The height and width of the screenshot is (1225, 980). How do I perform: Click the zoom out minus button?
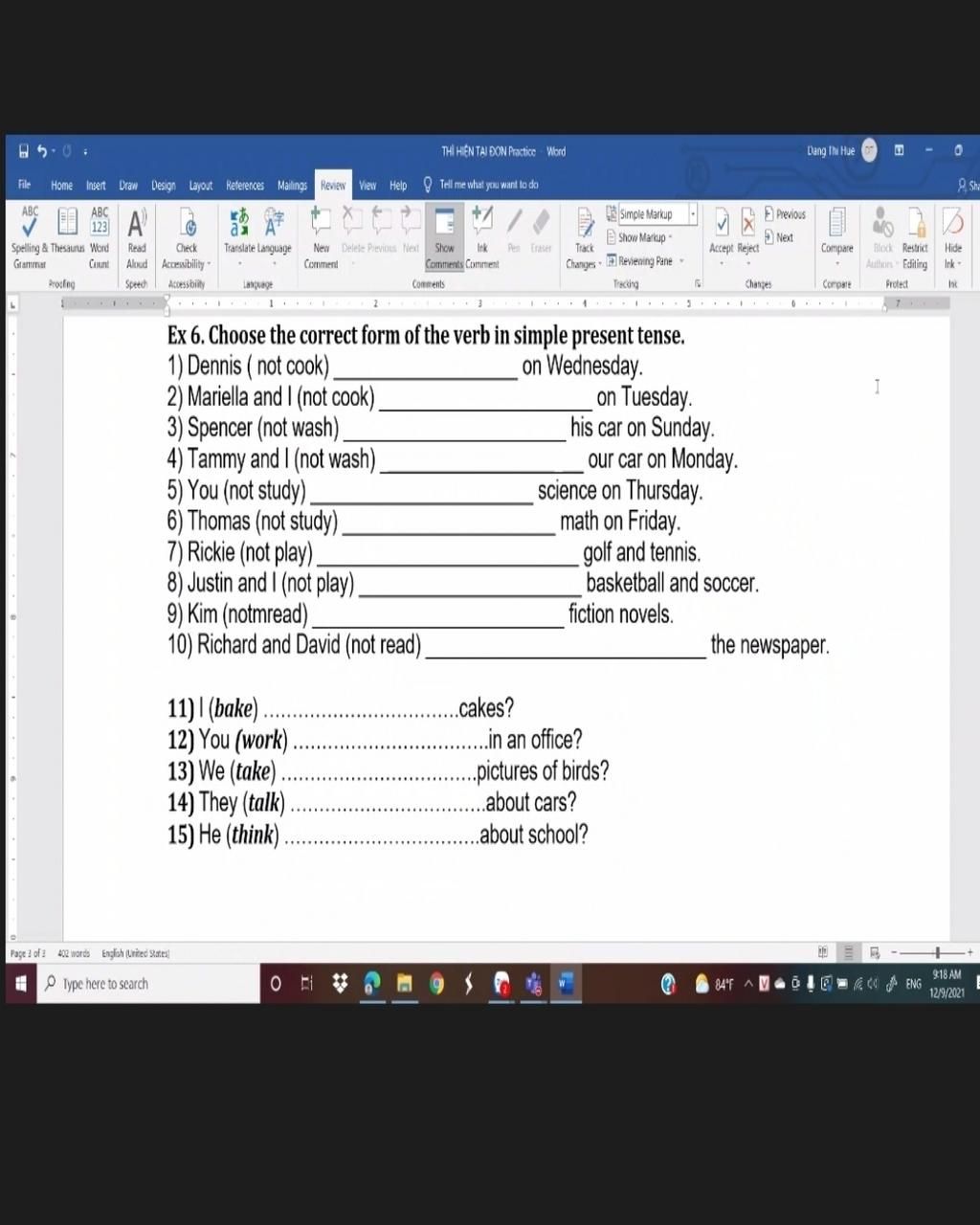point(894,952)
